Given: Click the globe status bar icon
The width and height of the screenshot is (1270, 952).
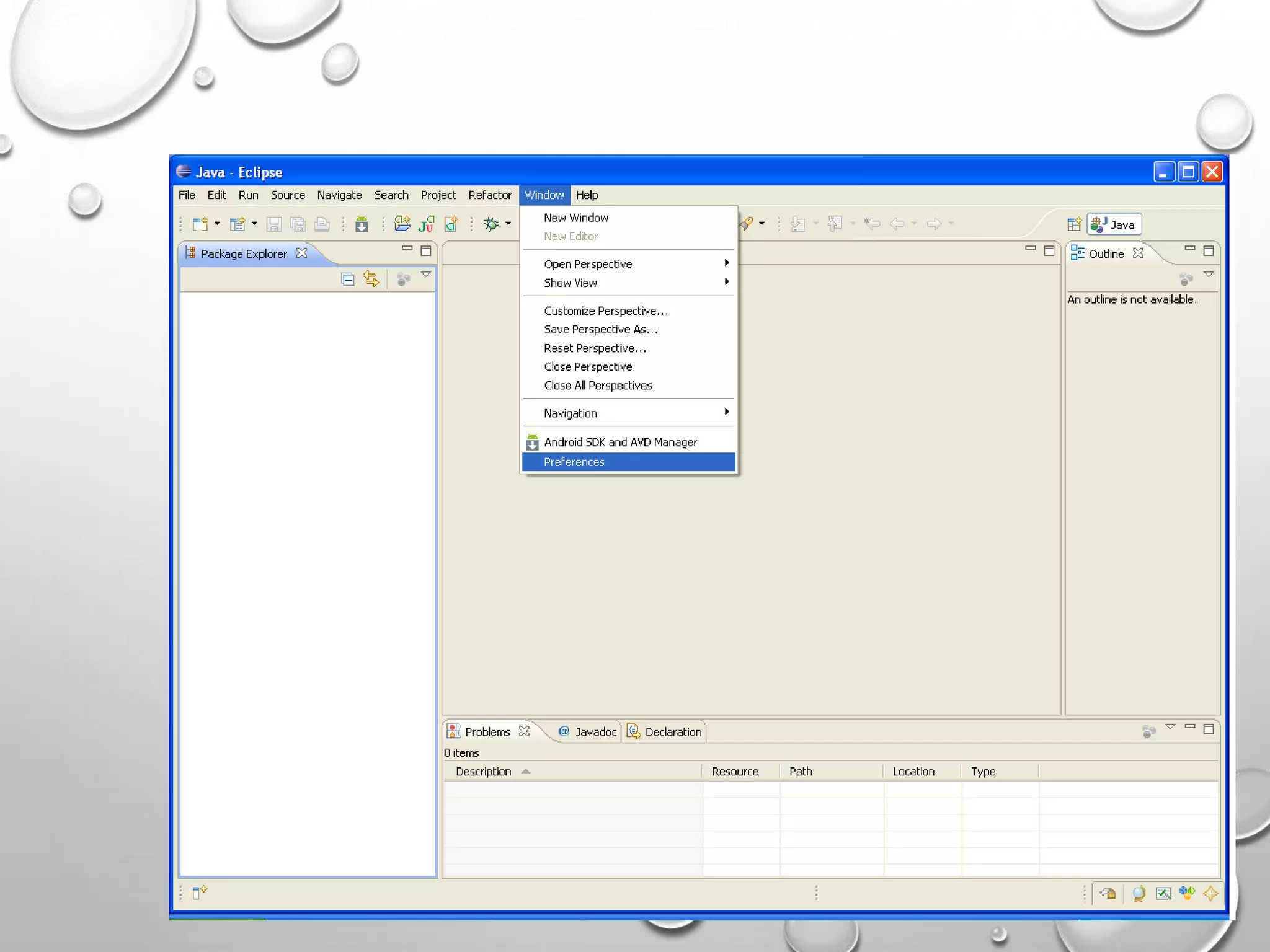Looking at the screenshot, I should (x=1139, y=893).
